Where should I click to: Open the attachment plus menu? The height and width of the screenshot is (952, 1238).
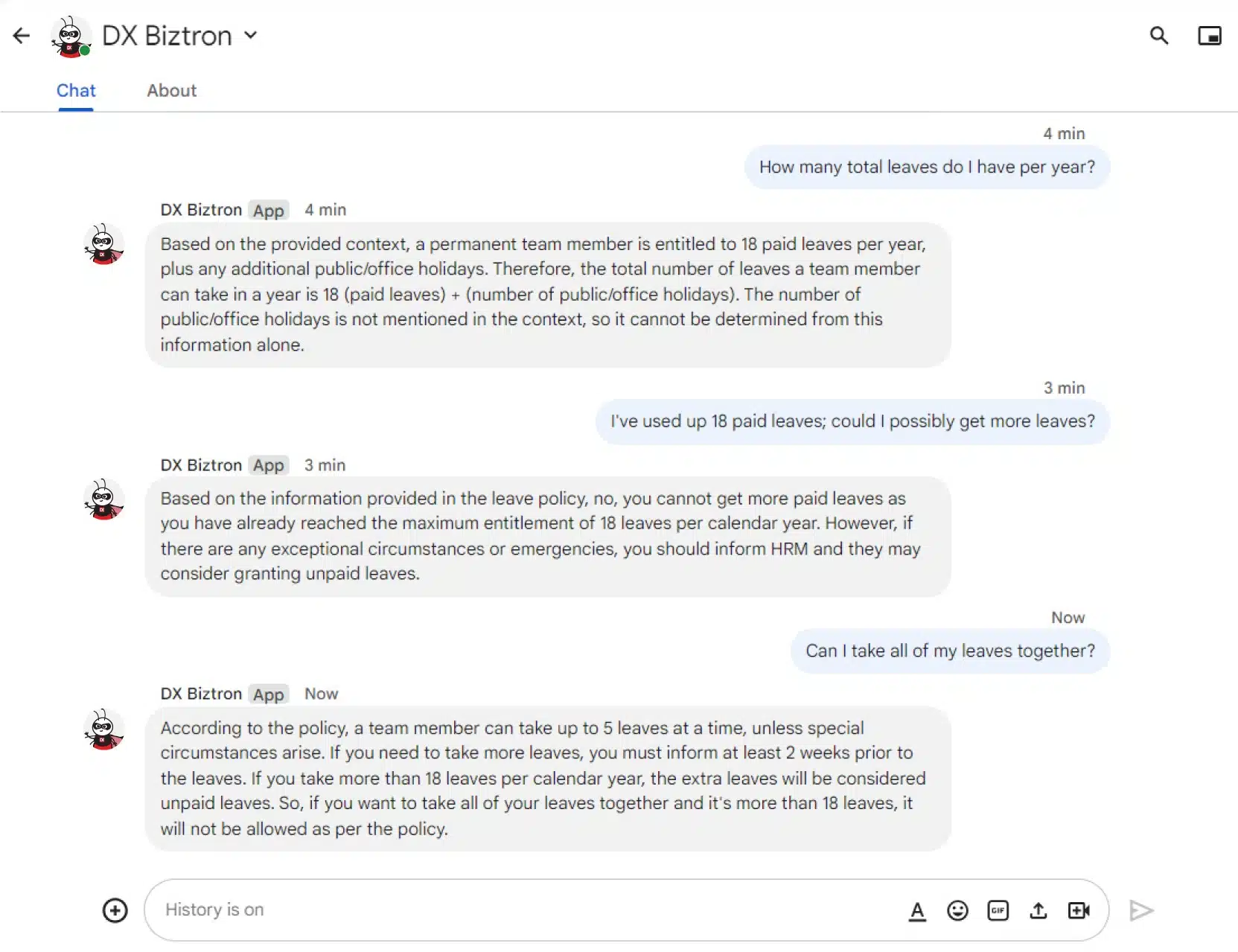(x=115, y=910)
